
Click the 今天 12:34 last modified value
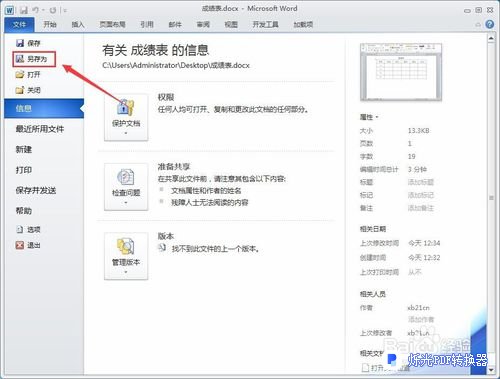[424, 243]
